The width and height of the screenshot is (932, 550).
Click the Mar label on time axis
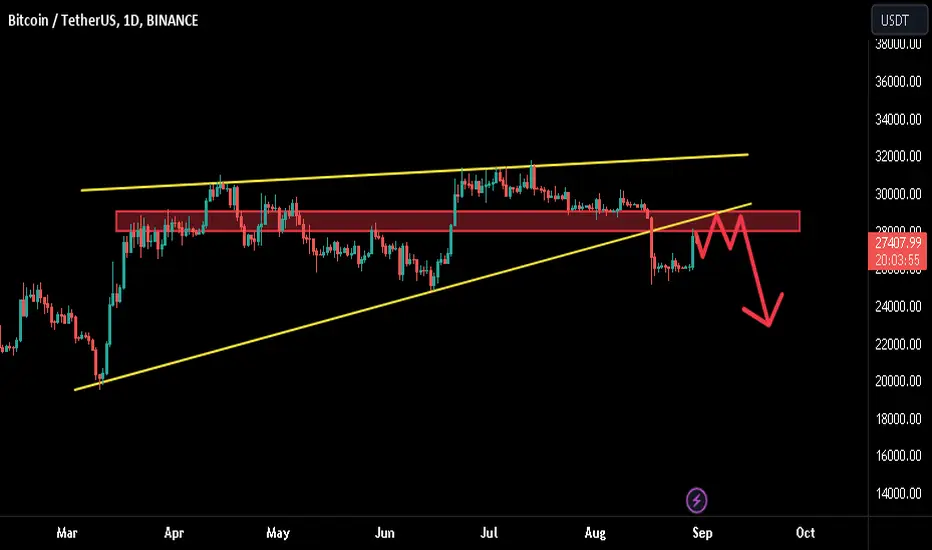67,533
